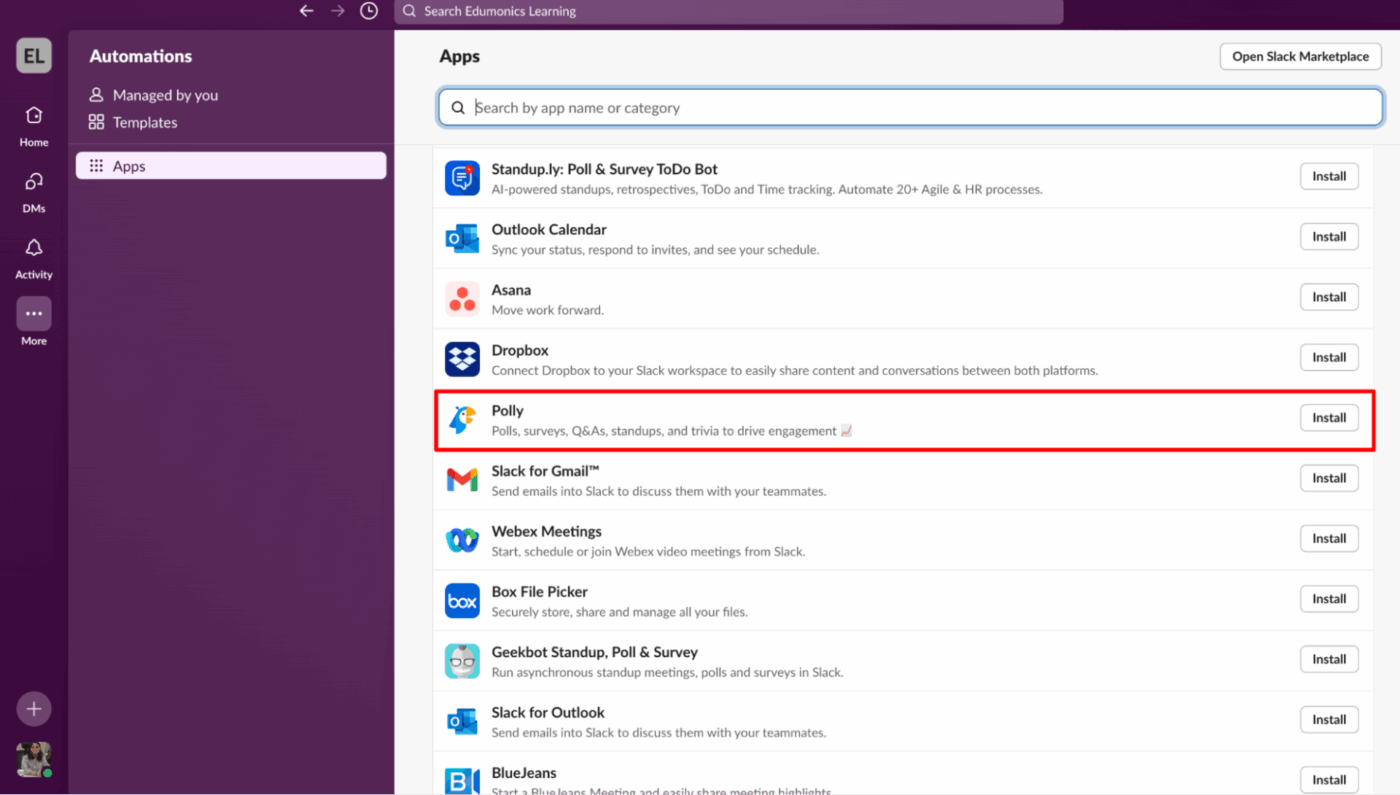Install the BlueJeans app

point(1329,780)
